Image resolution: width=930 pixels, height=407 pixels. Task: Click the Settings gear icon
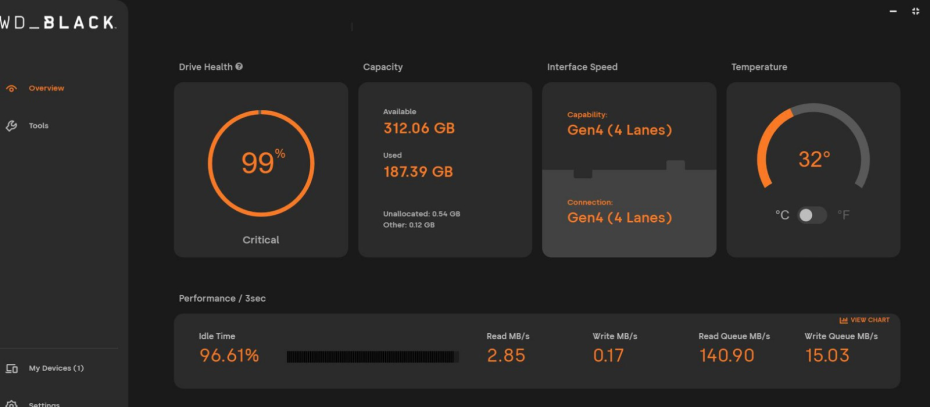11,404
